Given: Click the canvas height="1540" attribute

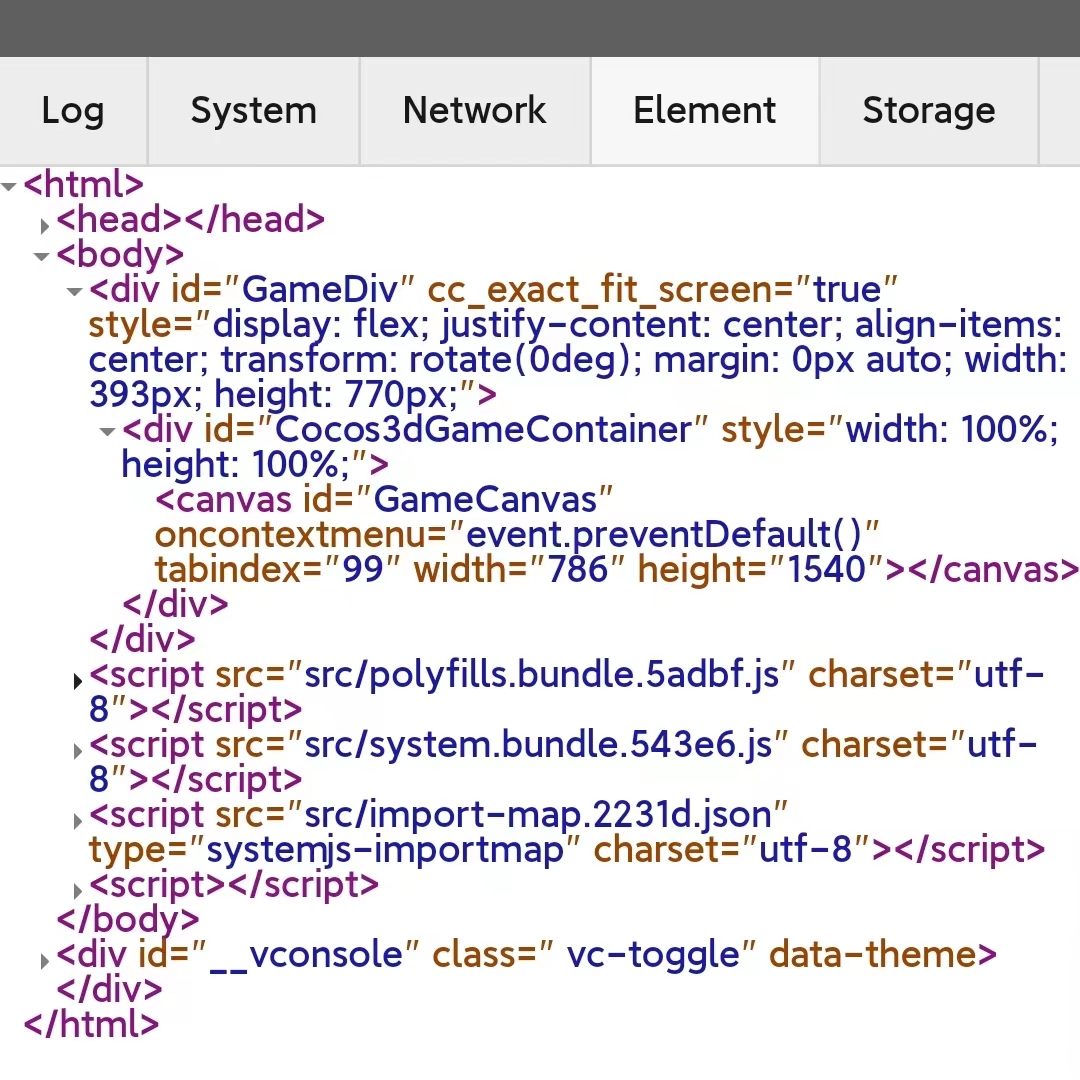Looking at the screenshot, I should [760, 570].
